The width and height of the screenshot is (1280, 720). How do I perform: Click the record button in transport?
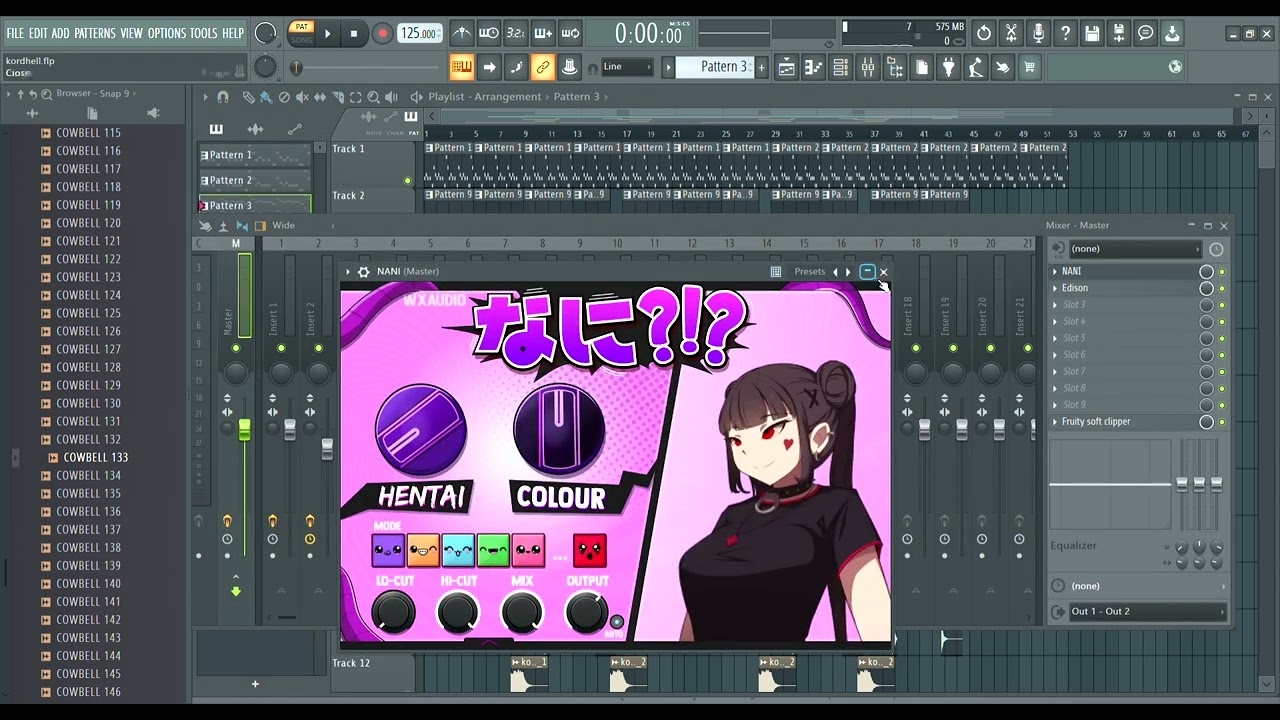coord(382,33)
